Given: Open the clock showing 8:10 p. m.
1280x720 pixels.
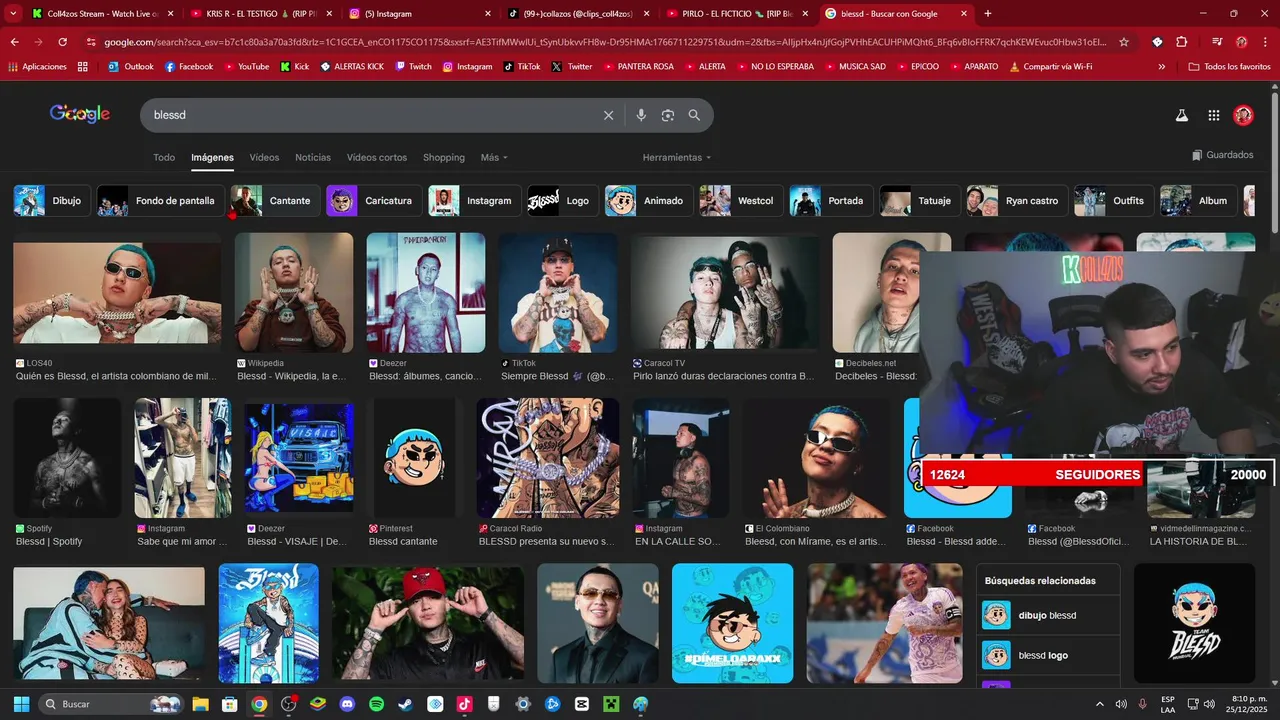Looking at the screenshot, I should coord(1249,704).
